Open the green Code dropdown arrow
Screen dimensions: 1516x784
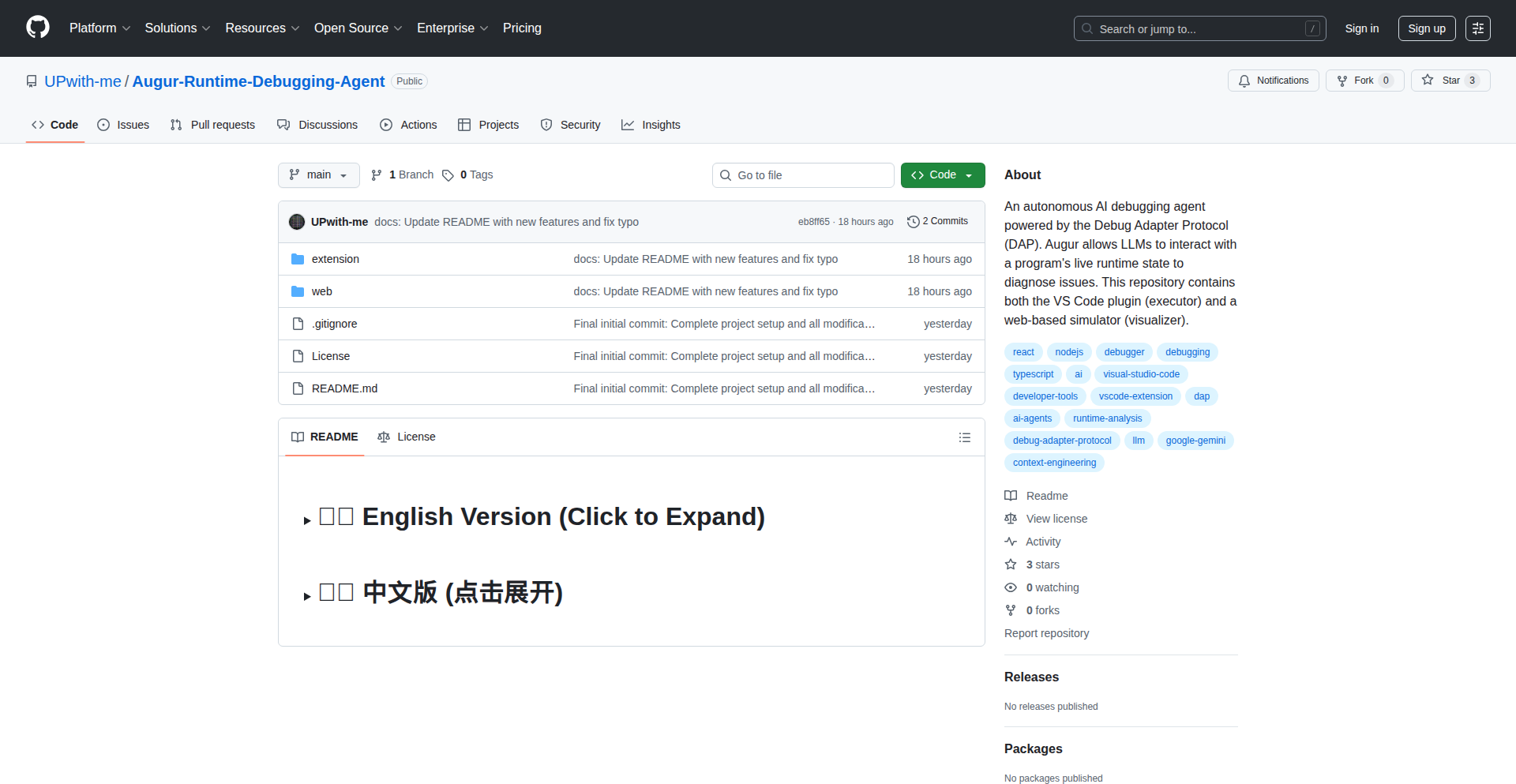(968, 174)
